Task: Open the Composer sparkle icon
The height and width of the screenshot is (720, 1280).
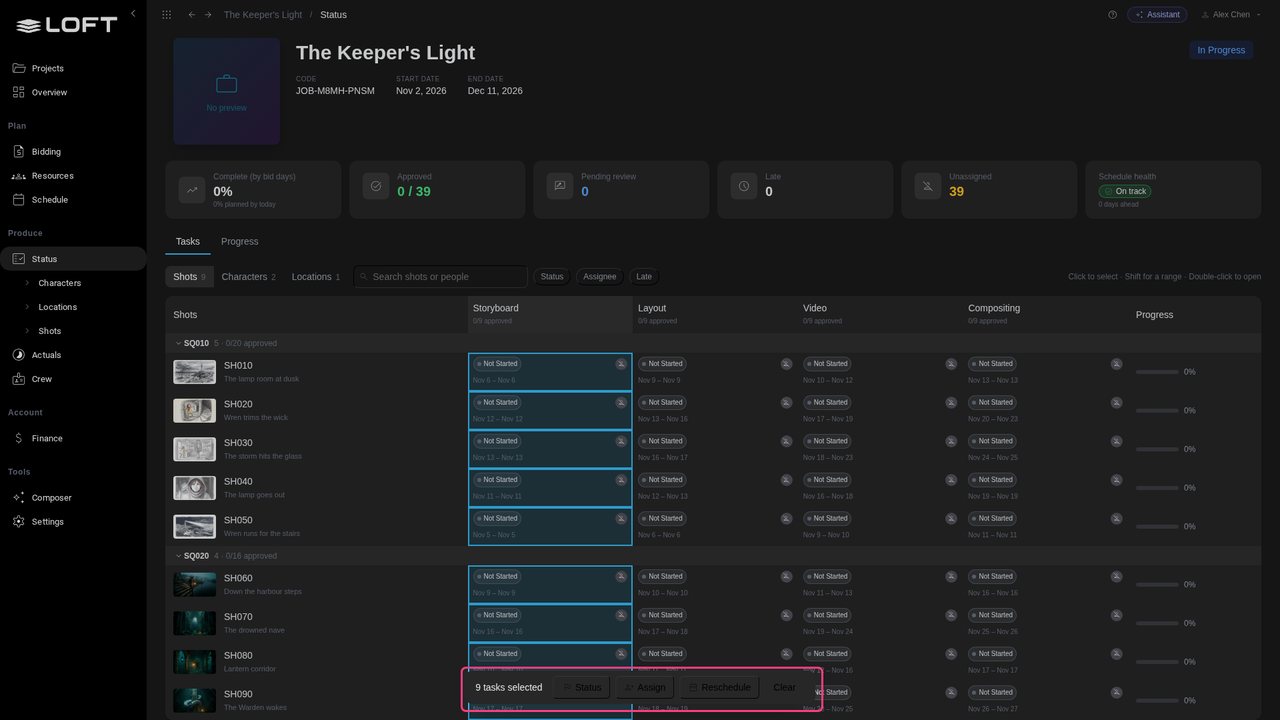Action: (x=18, y=498)
